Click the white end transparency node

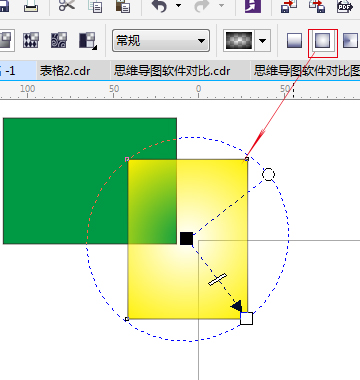(x=246, y=318)
